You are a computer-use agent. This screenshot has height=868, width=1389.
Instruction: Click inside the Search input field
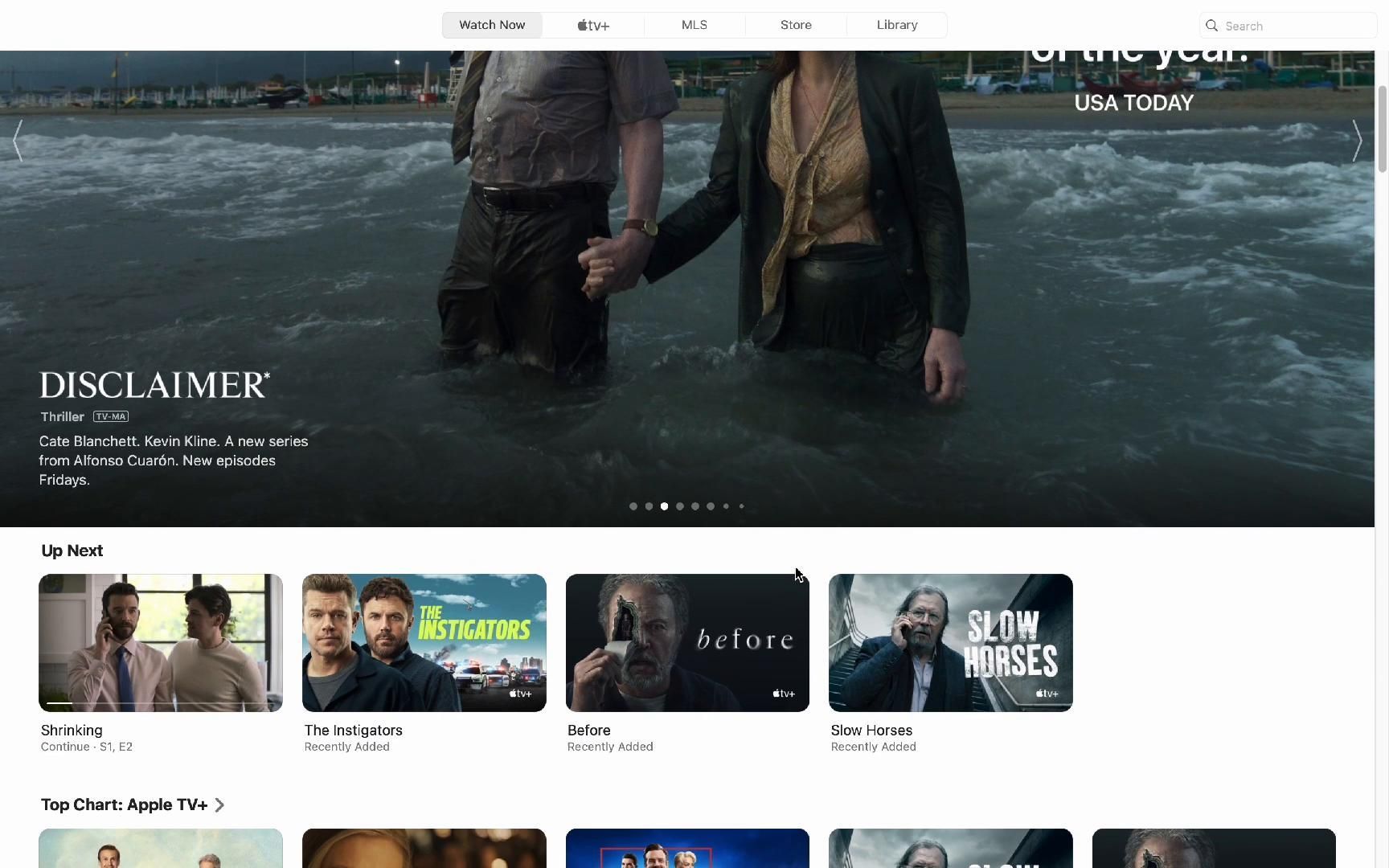click(1294, 26)
